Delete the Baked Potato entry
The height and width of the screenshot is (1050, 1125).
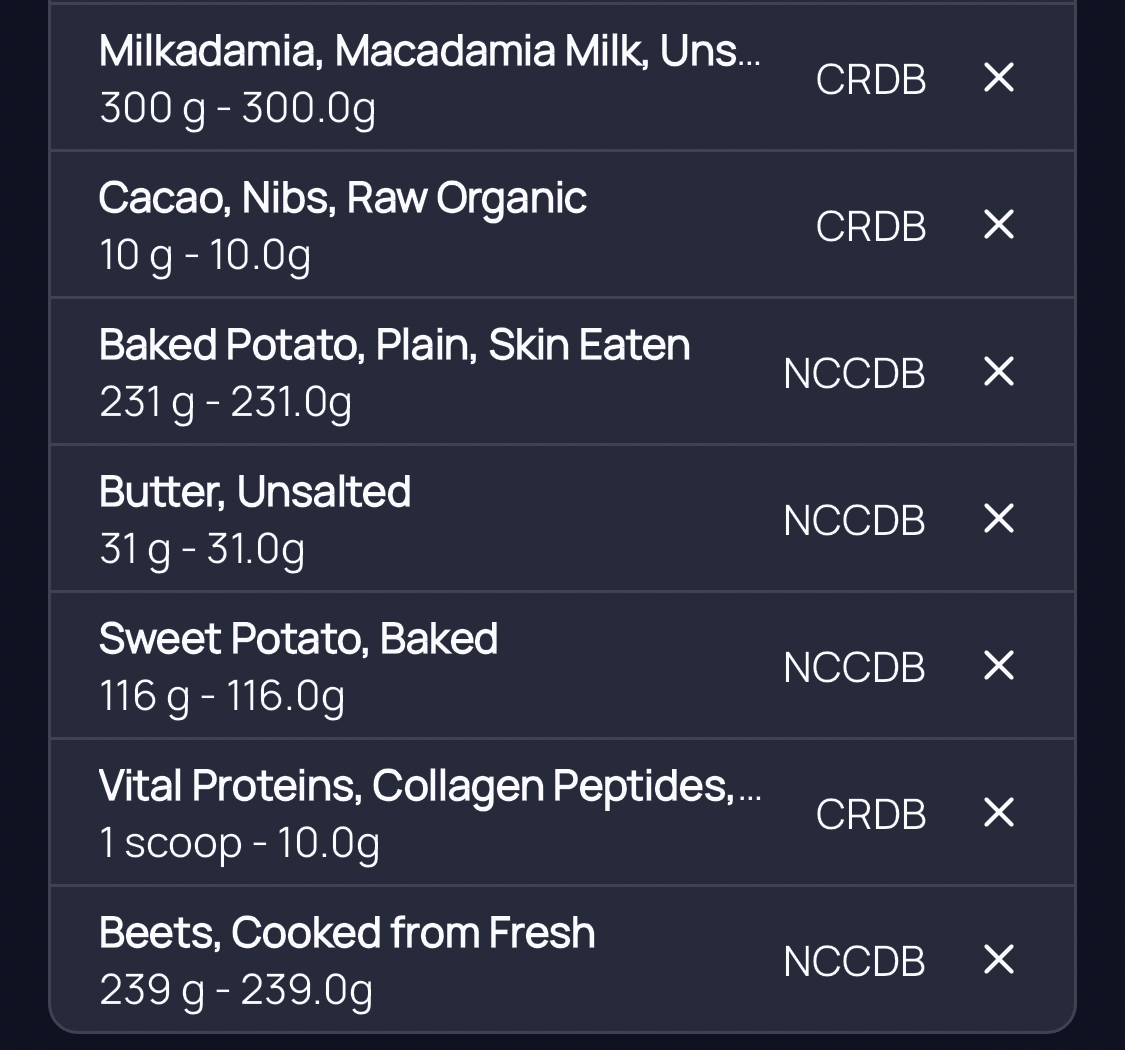point(998,372)
